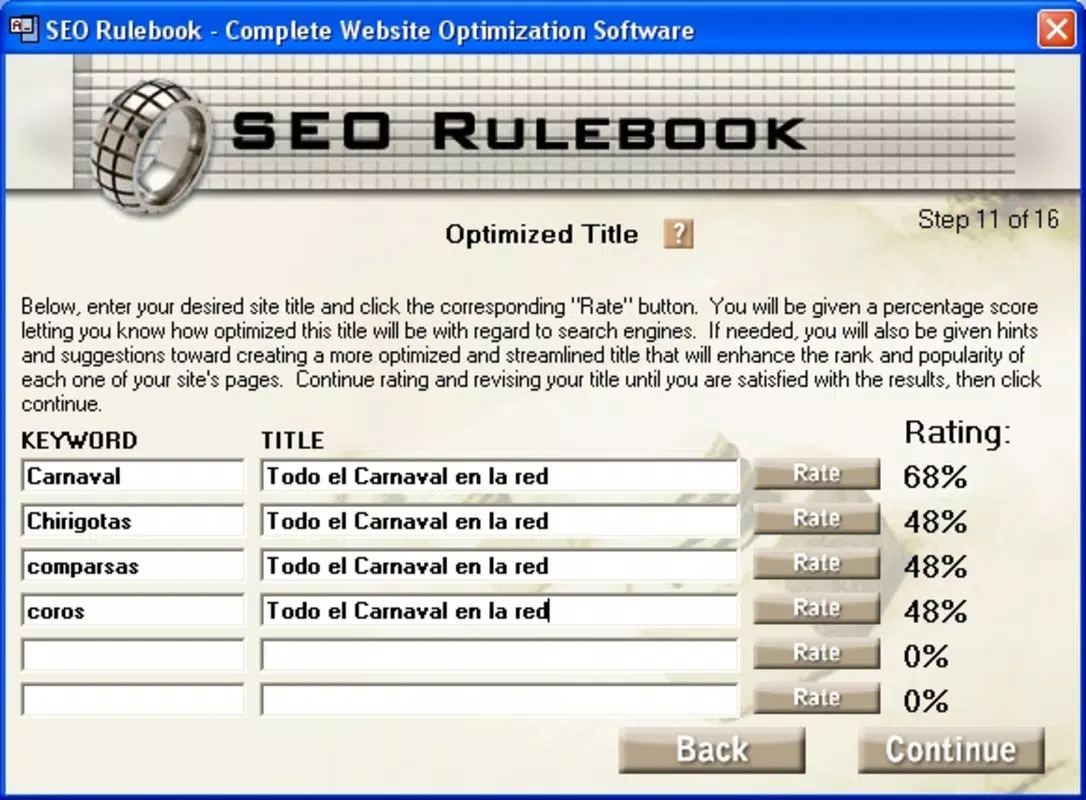Edit title field in comparsas row

(x=500, y=566)
